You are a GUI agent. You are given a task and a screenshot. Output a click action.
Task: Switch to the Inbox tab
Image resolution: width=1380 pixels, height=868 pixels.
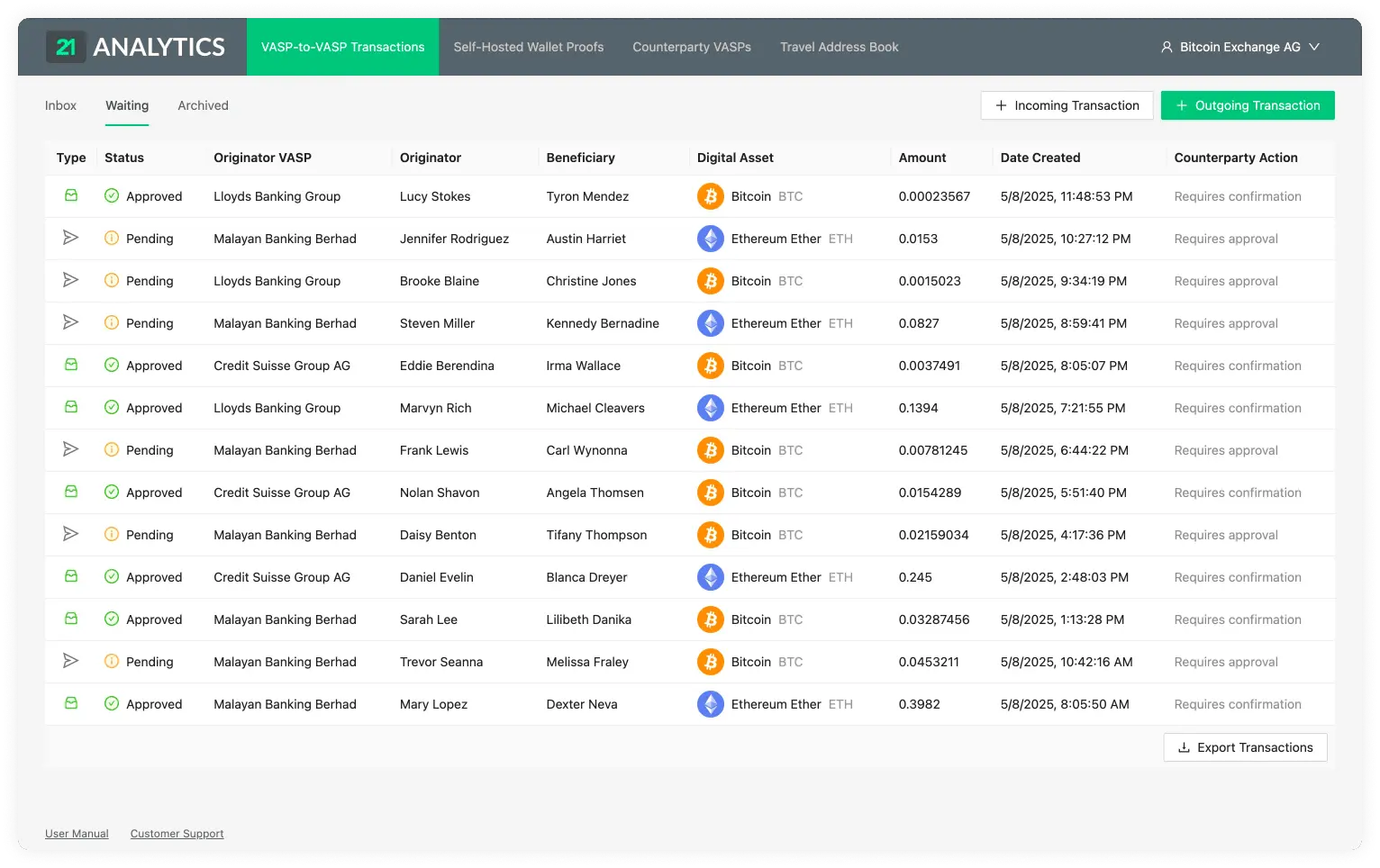[x=59, y=105]
